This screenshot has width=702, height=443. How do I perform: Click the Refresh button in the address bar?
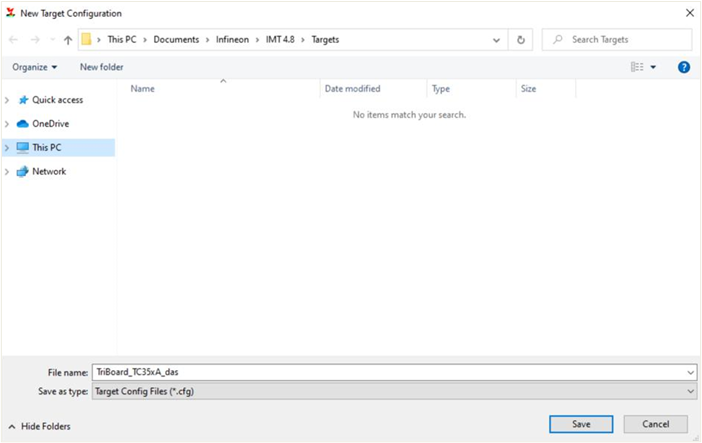[x=521, y=40]
